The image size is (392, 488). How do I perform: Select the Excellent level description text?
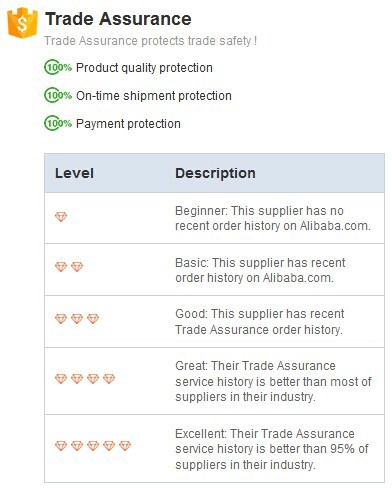tap(272, 449)
